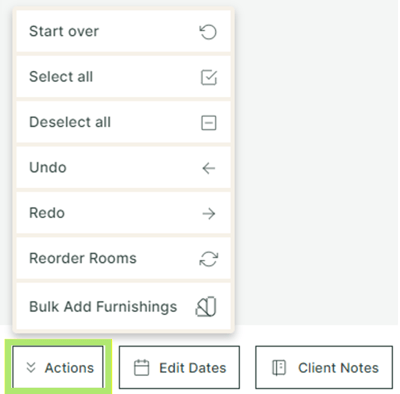Screen dimensions: 400x394
Task: Select the Undo menu item
Action: [x=123, y=167]
